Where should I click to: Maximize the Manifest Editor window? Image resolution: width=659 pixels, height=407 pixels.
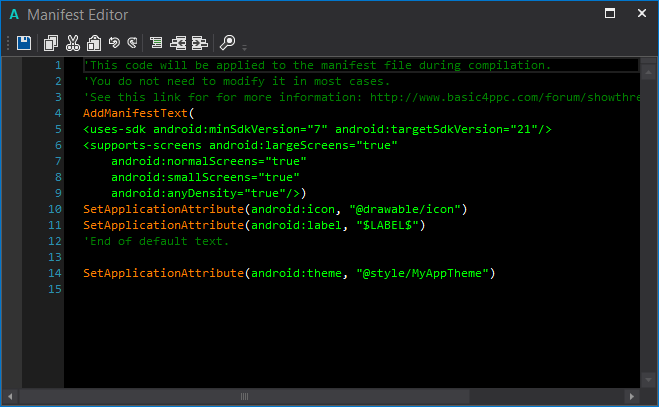point(610,13)
